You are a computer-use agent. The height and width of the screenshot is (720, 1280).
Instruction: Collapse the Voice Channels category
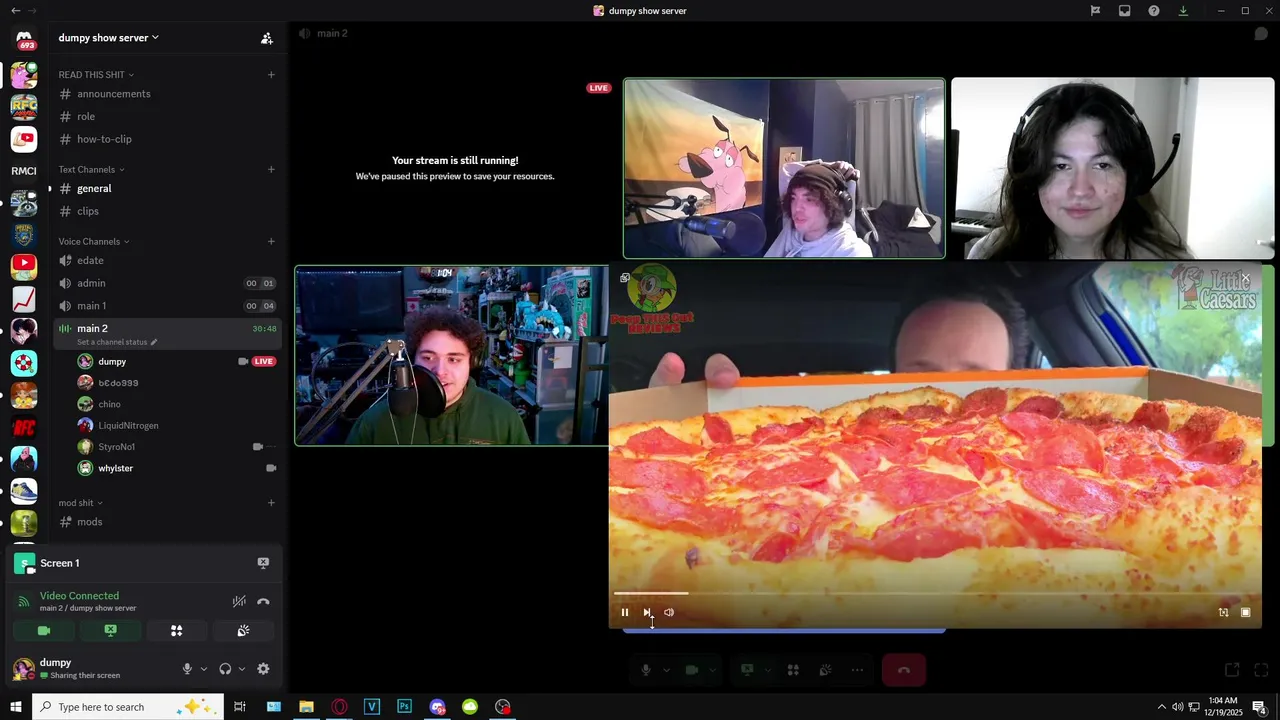point(94,241)
